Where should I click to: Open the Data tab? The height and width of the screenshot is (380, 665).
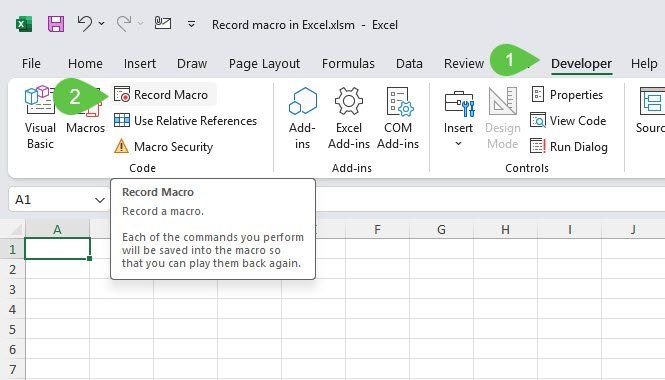click(x=409, y=64)
